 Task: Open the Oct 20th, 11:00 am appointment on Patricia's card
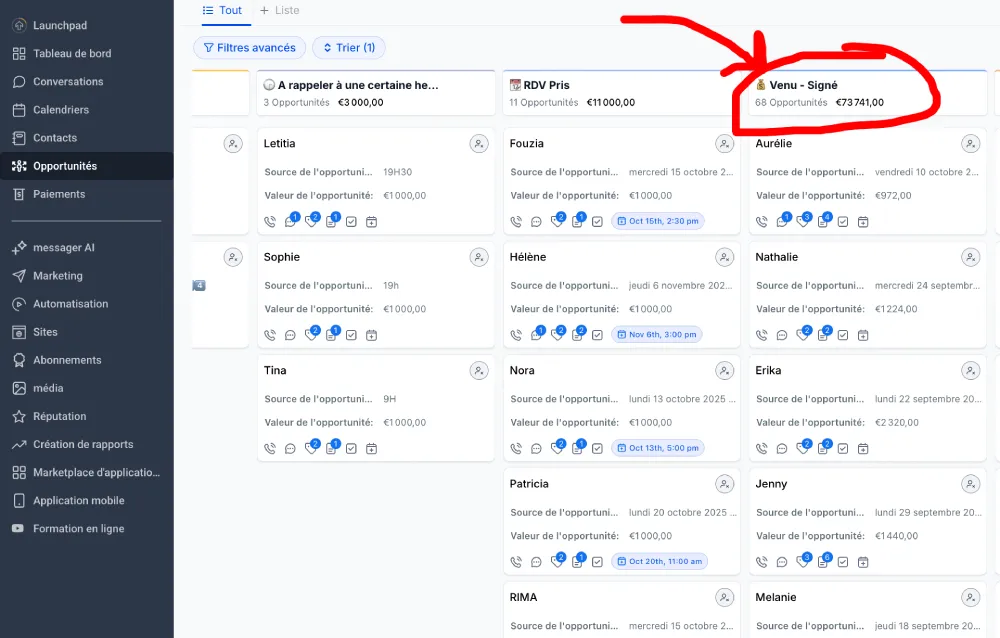pyautogui.click(x=659, y=561)
